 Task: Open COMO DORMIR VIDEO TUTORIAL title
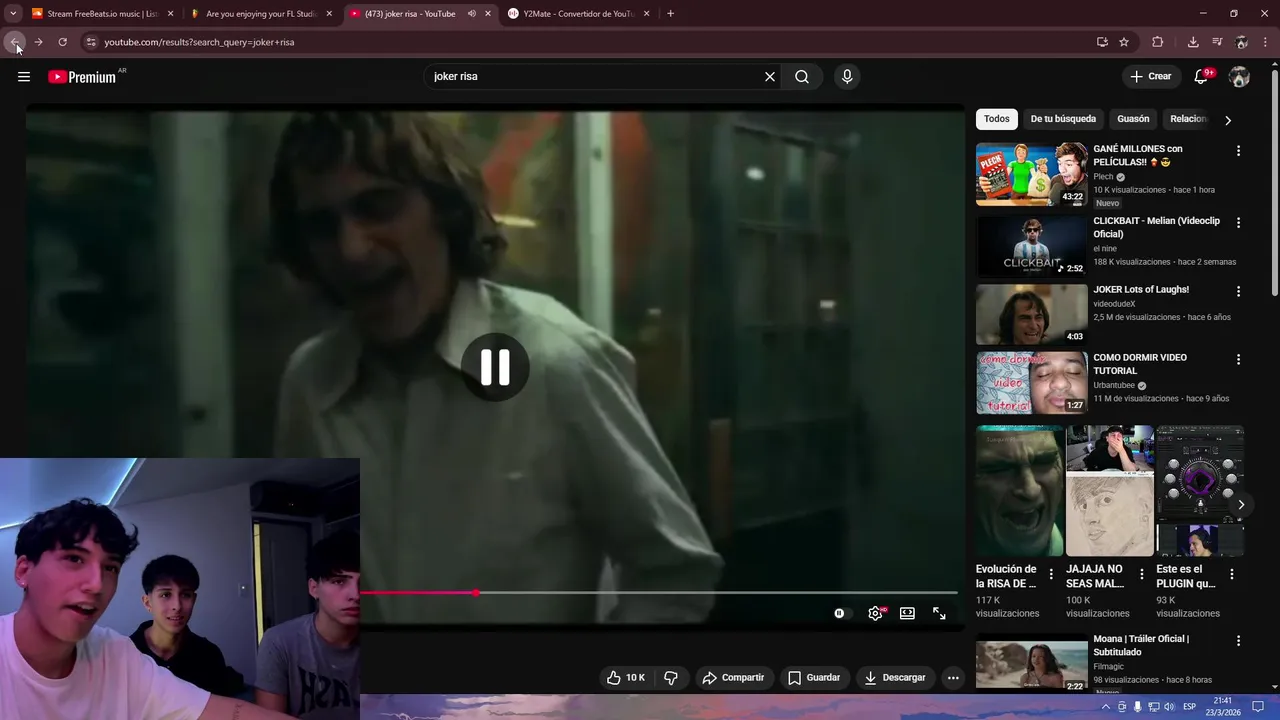(1140, 364)
